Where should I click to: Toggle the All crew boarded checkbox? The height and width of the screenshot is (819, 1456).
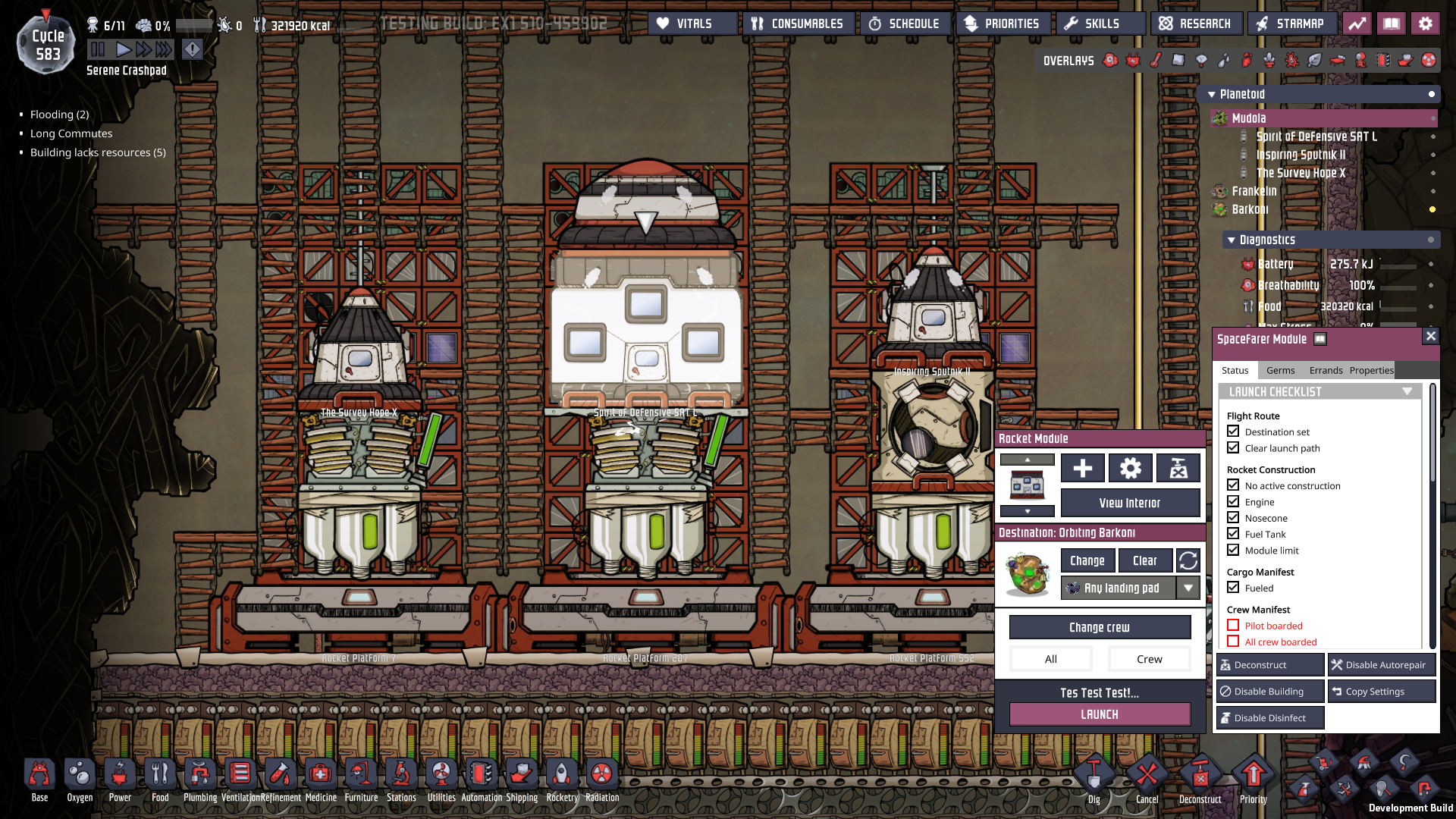pyautogui.click(x=1233, y=642)
